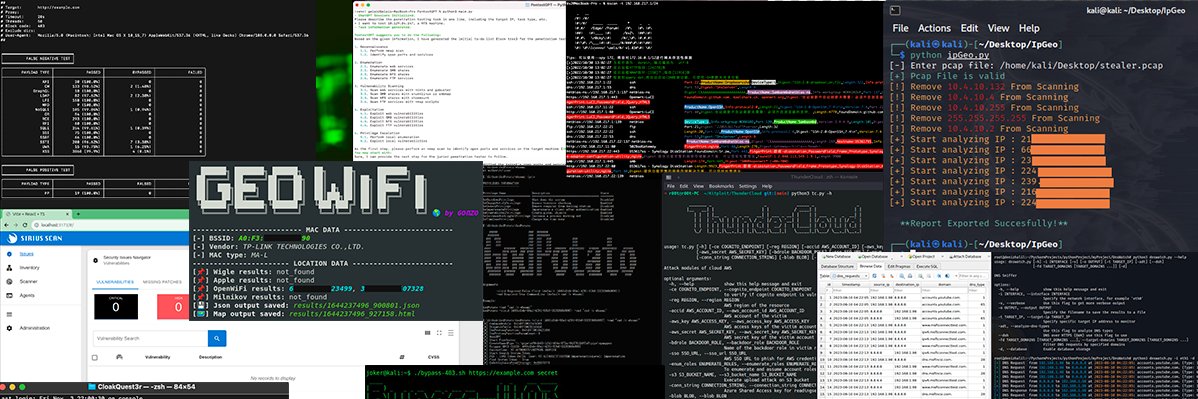Screen dimensions: 1198x399
Task: Focus the Vulnerability Search field
Action: (151, 339)
